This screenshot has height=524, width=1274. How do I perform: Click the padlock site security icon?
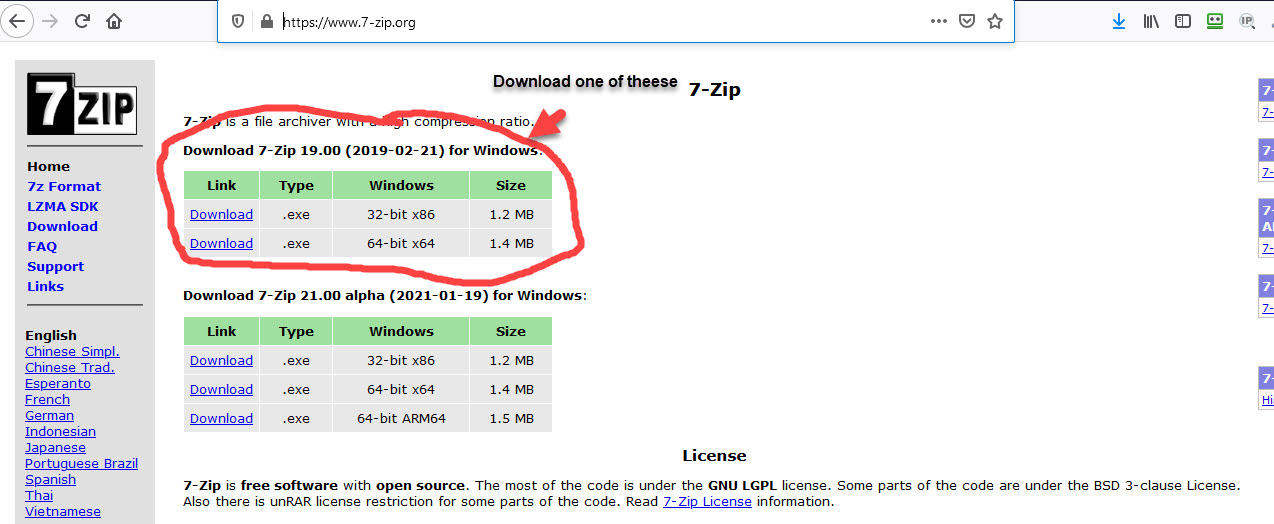click(266, 21)
